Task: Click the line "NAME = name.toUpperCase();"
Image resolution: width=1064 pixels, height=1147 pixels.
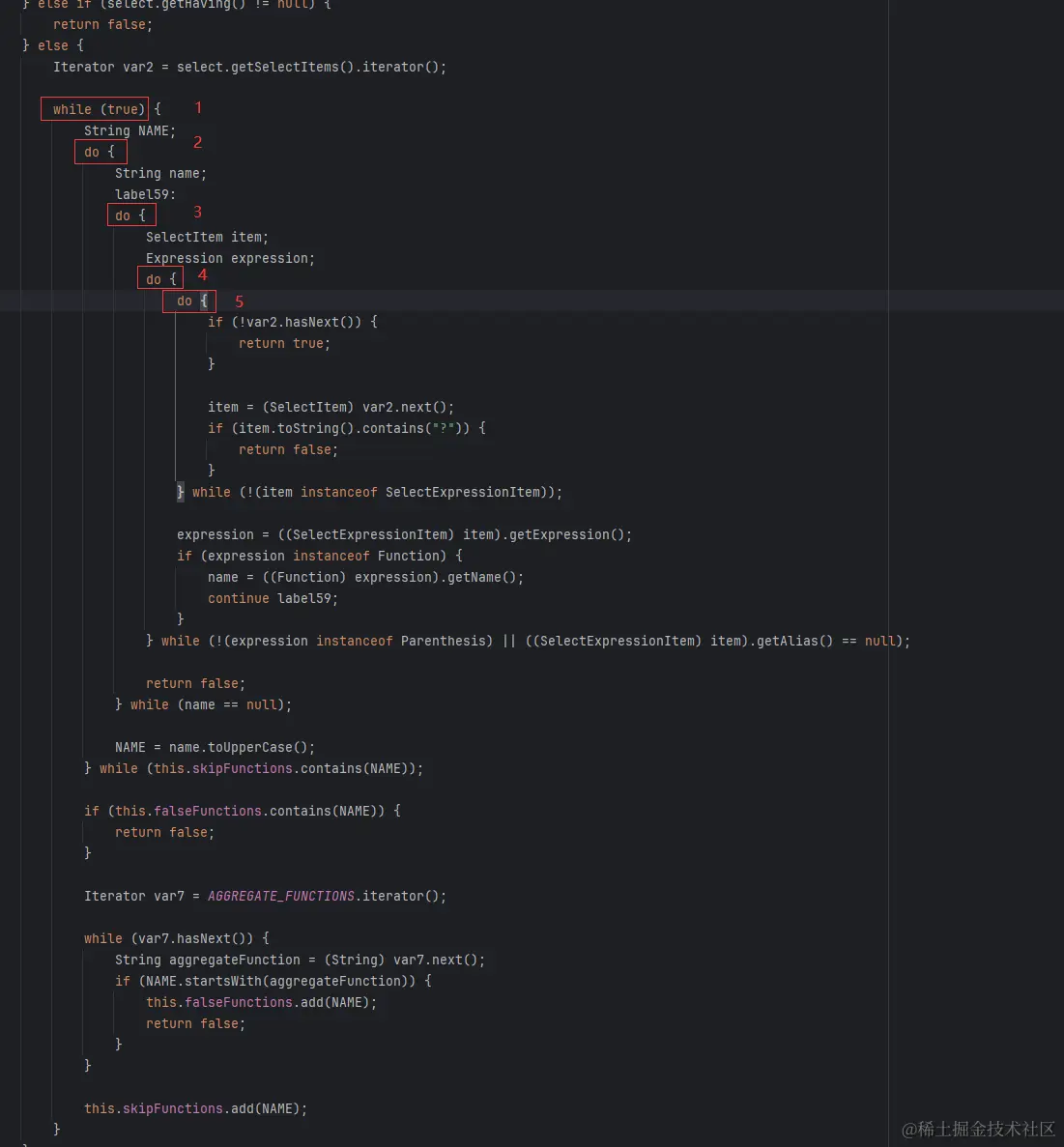Action: [x=216, y=748]
